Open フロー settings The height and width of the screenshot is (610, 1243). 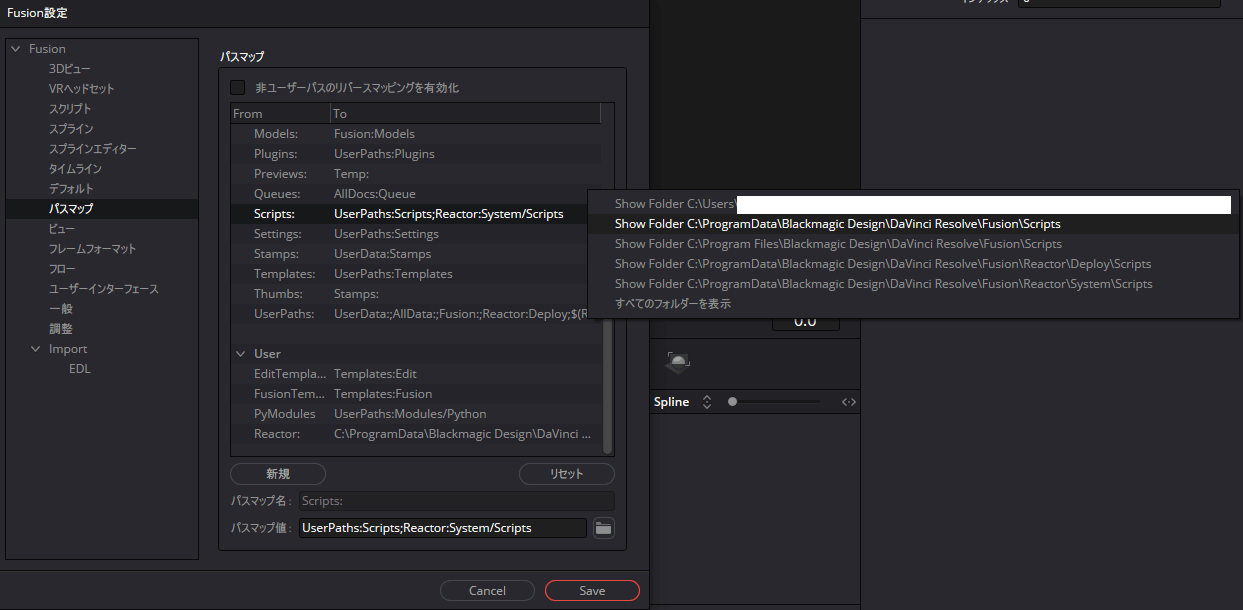click(61, 269)
